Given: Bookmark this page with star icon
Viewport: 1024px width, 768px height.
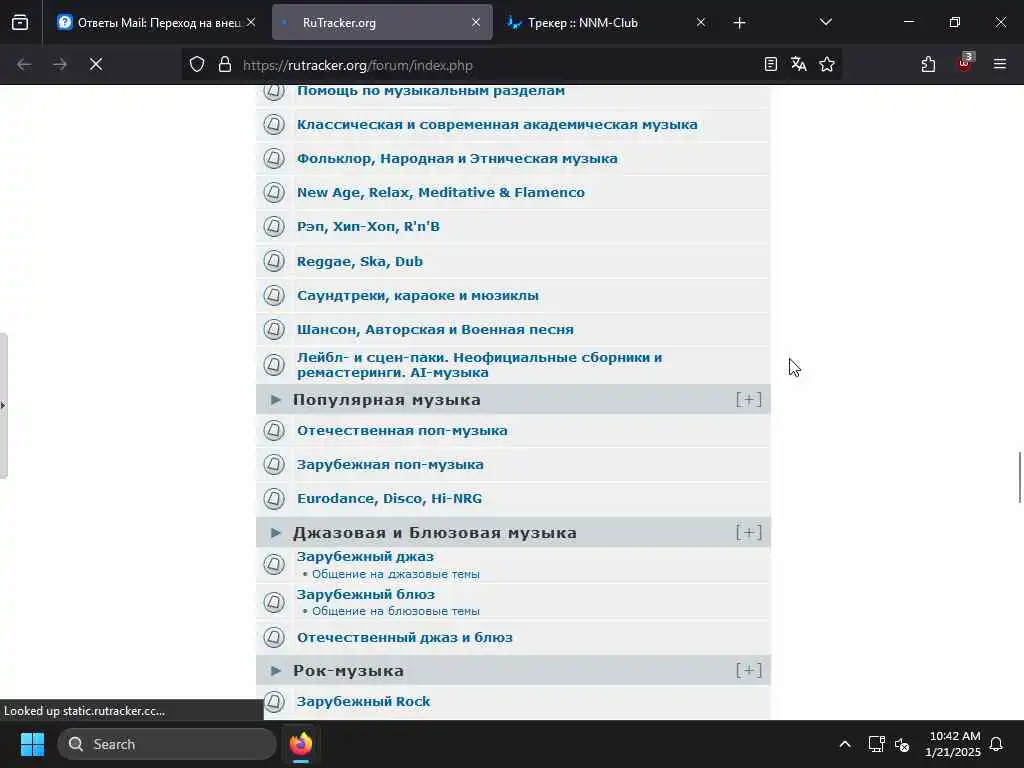Looking at the screenshot, I should tap(827, 64).
